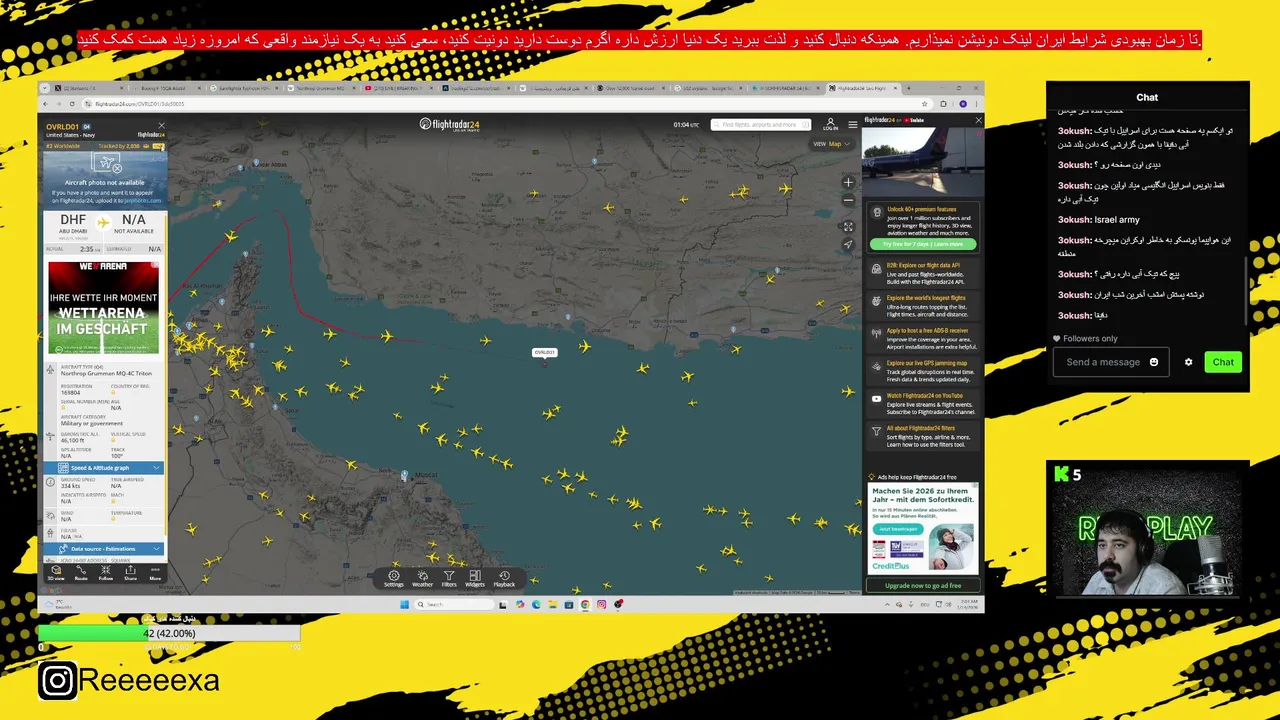Open All about Flightradar24 filters promo
This screenshot has height=720, width=1280.
(923, 436)
